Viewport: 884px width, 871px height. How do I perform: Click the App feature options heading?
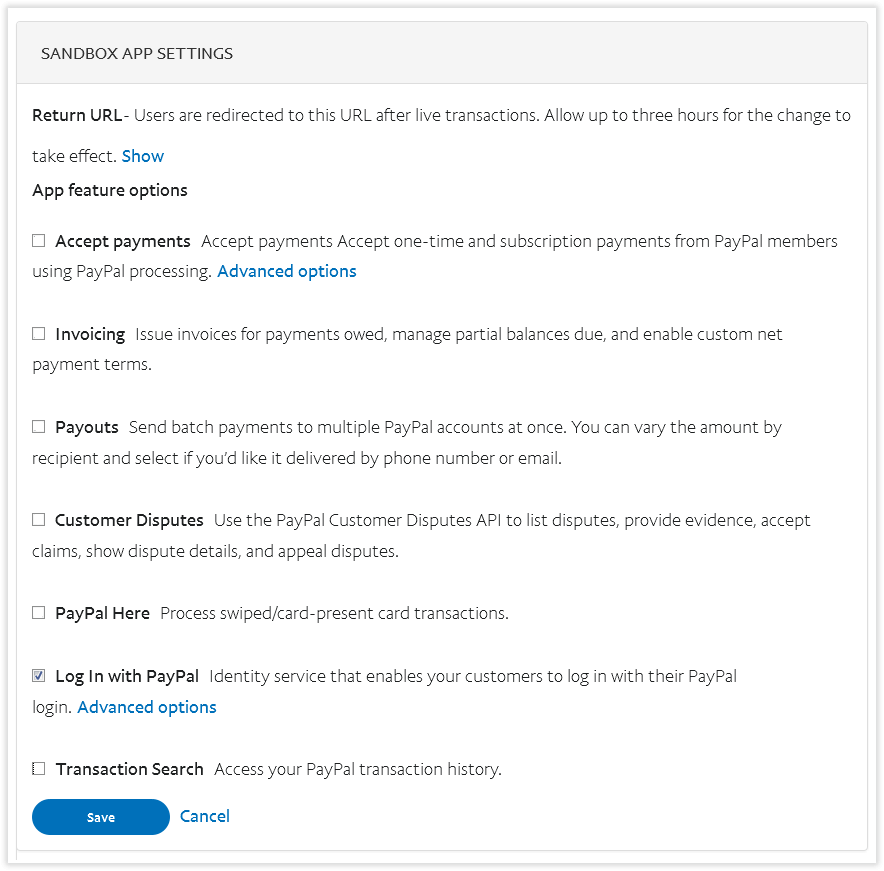(110, 191)
